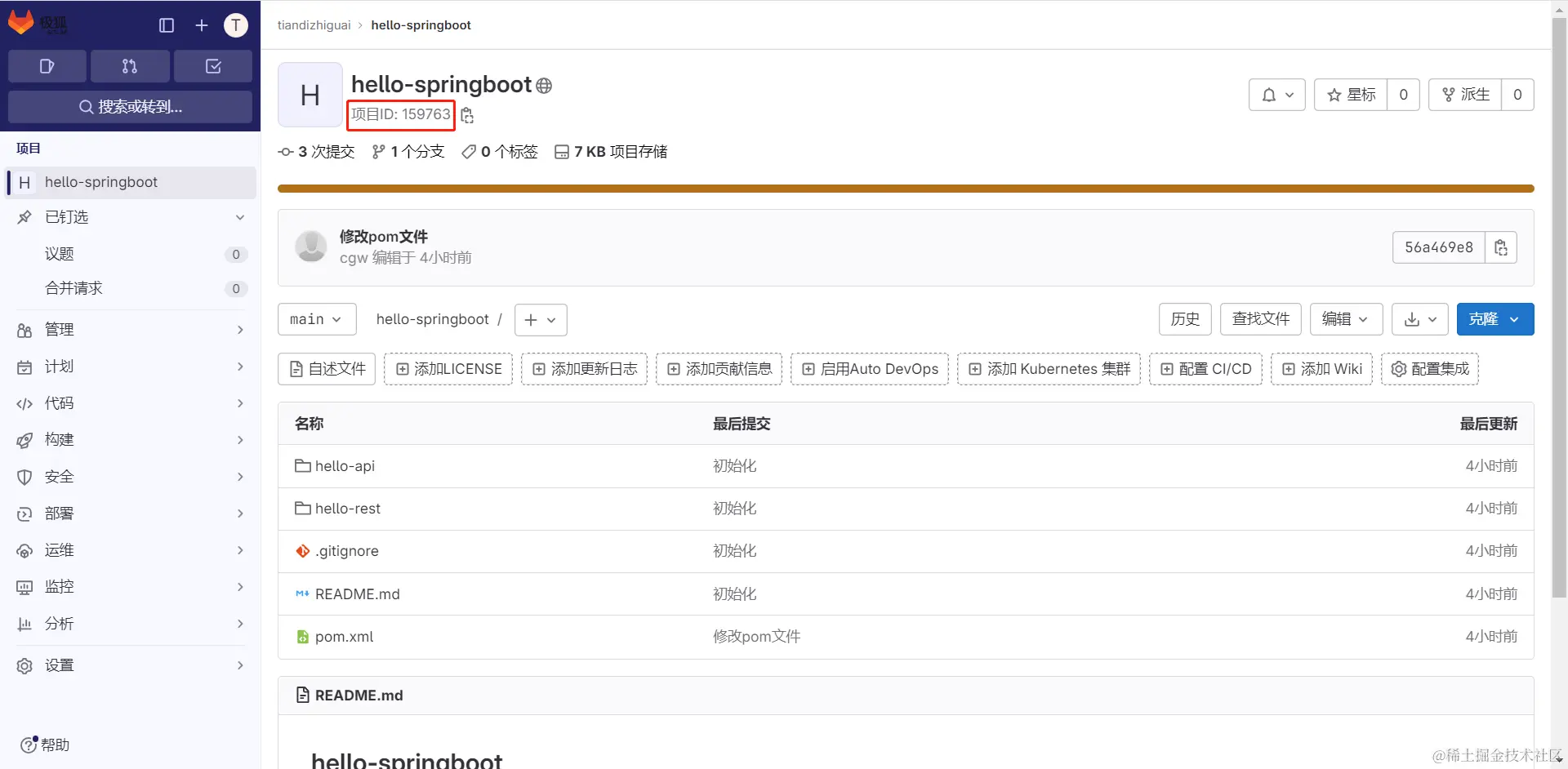Open the 设置 settings sidebar menu

57,665
